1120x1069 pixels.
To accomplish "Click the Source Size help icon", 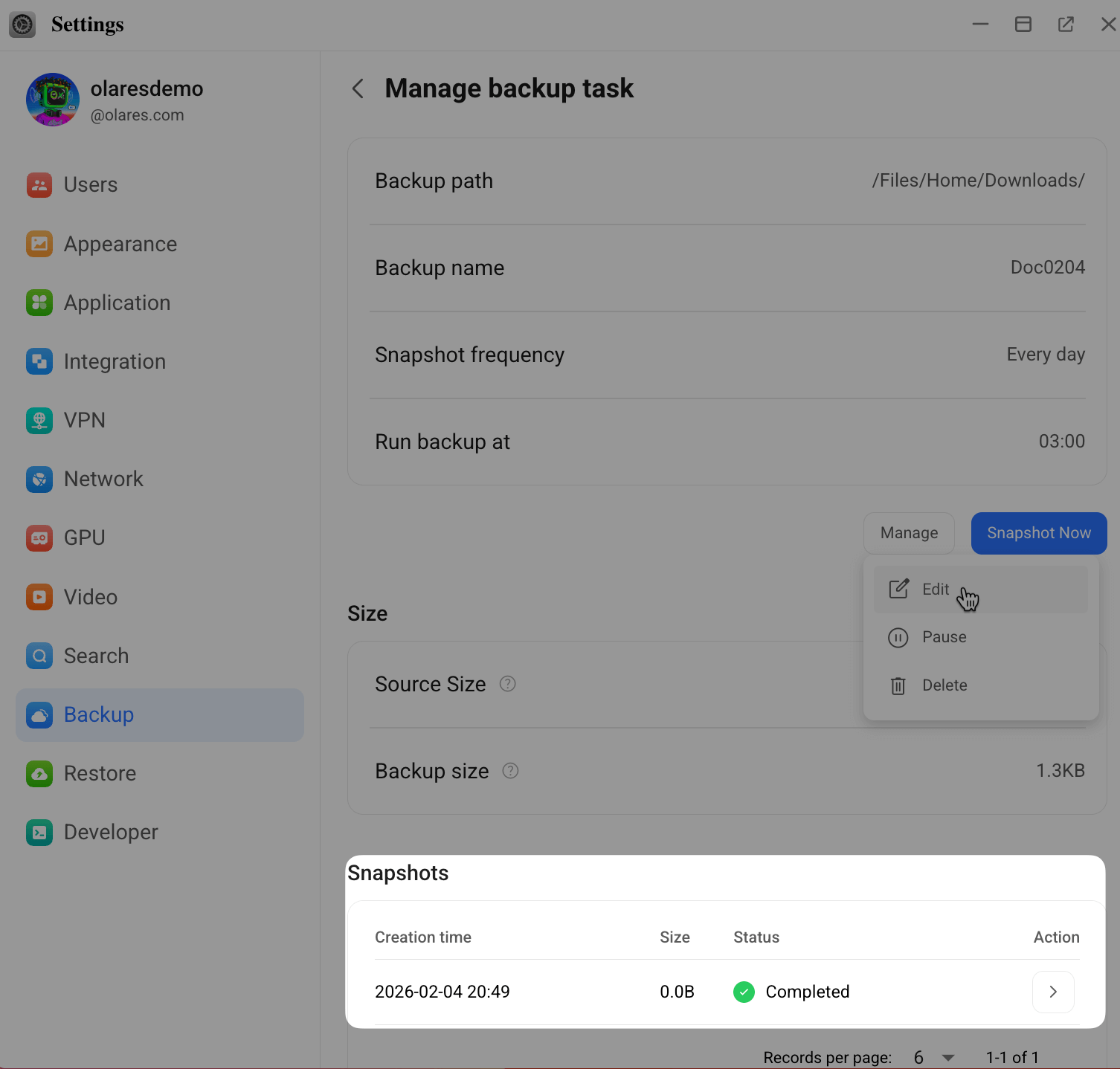I will tap(508, 684).
